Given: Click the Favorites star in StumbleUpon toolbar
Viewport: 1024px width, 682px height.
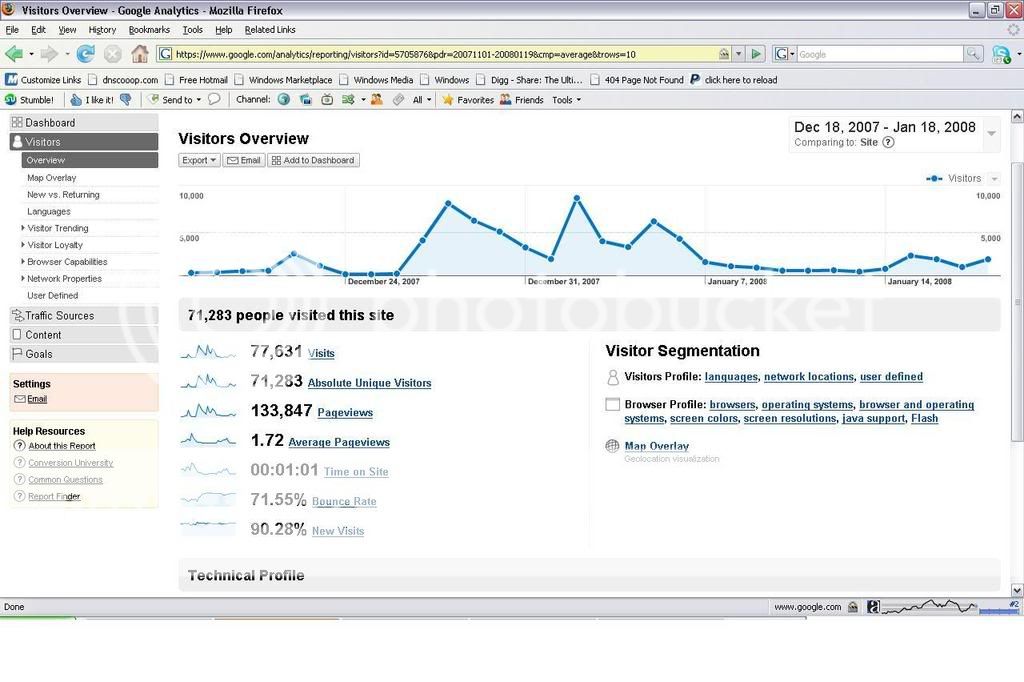Looking at the screenshot, I should pyautogui.click(x=468, y=100).
